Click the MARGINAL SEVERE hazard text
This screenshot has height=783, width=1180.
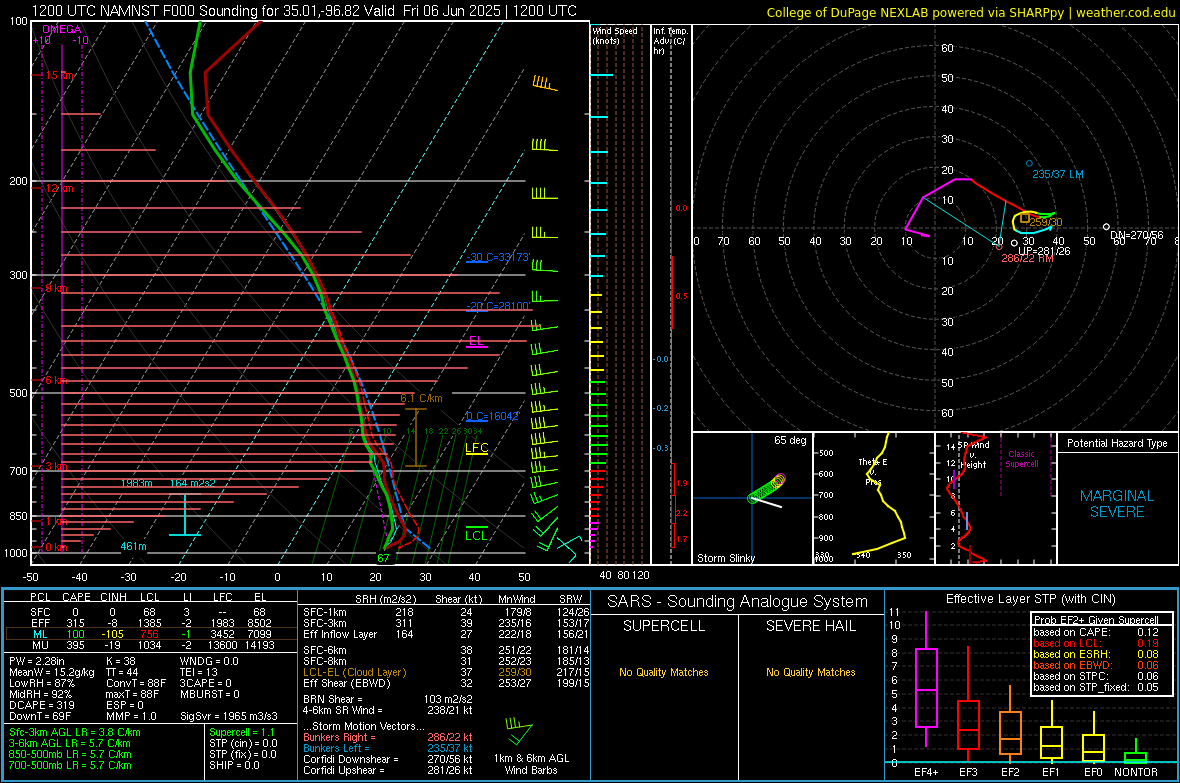[1117, 504]
